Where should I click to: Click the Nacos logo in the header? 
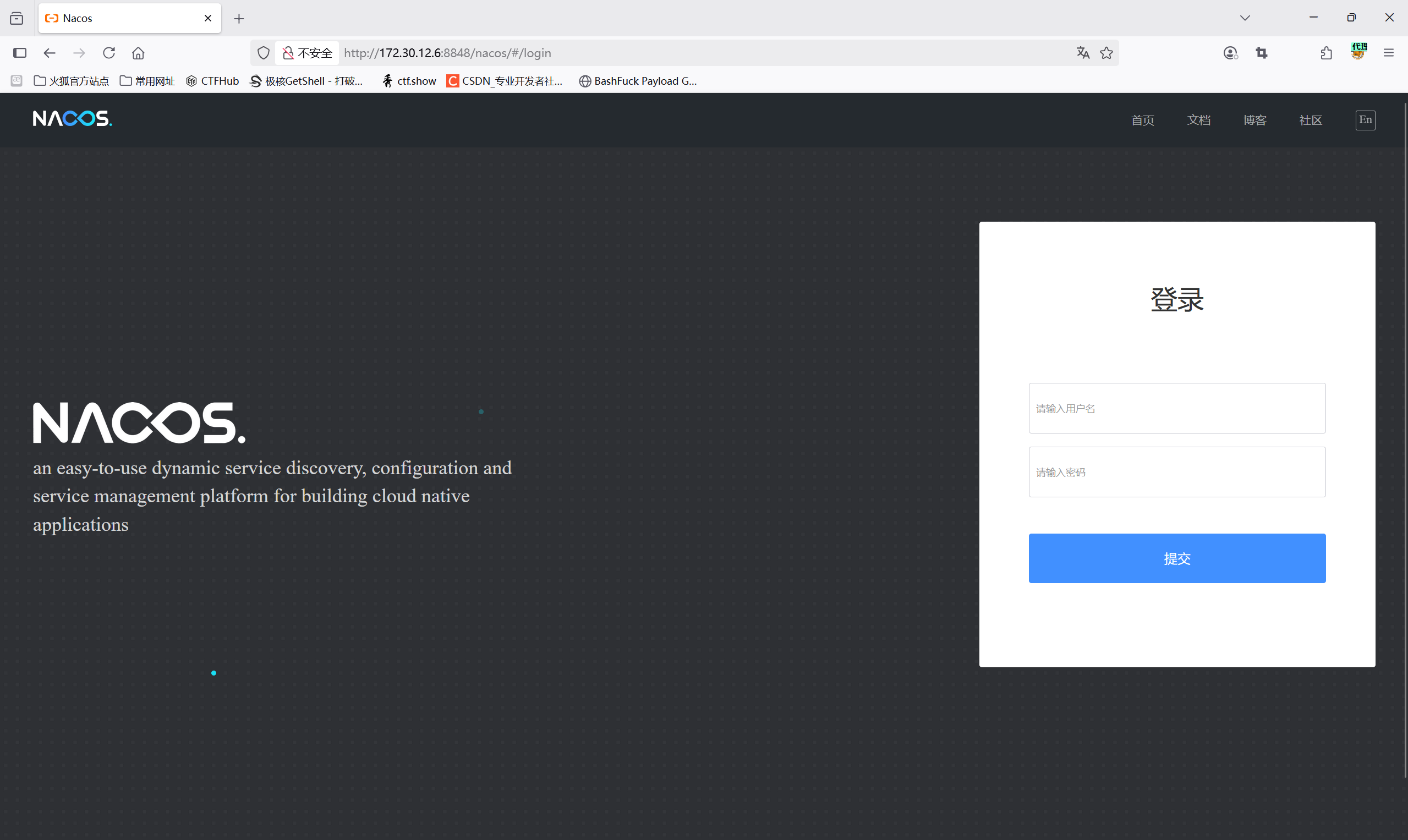click(73, 119)
